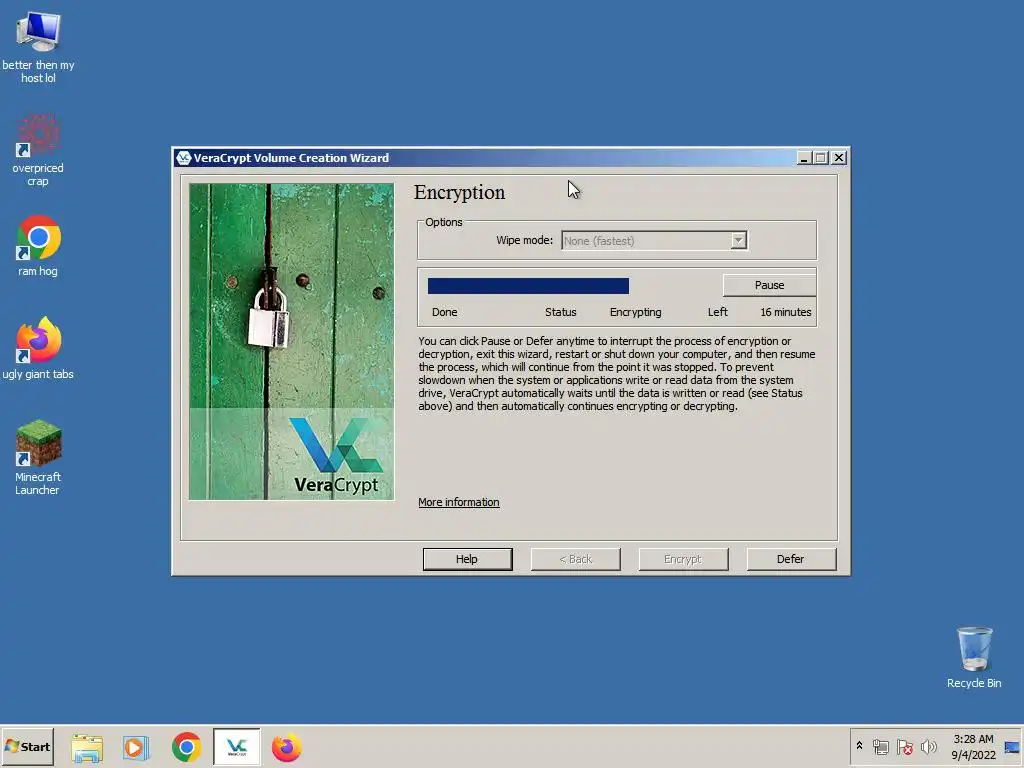This screenshot has height=768, width=1024.
Task: Click the encryption progress bar
Action: click(x=528, y=285)
